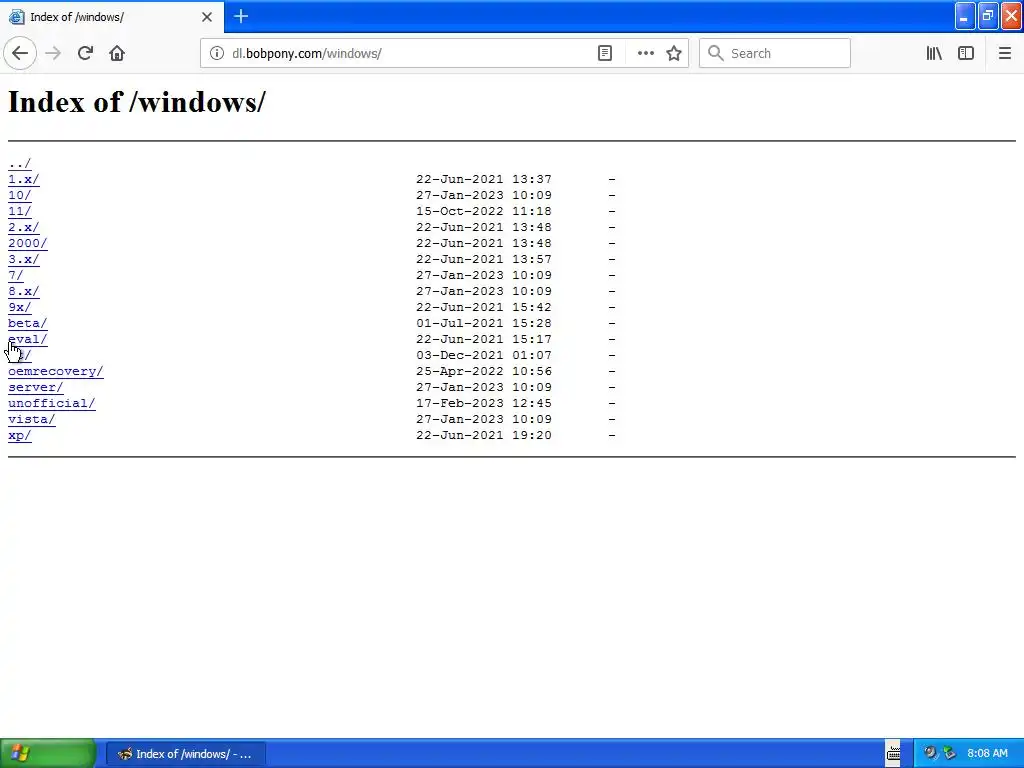The image size is (1024, 768).
Task: Show site information icon in address bar
Action: [216, 53]
